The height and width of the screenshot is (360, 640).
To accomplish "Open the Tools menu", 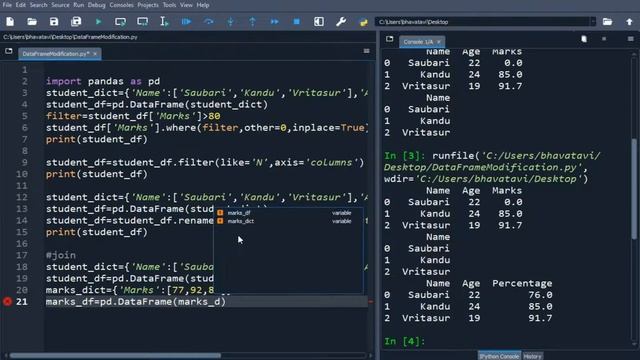I will click(169, 5).
